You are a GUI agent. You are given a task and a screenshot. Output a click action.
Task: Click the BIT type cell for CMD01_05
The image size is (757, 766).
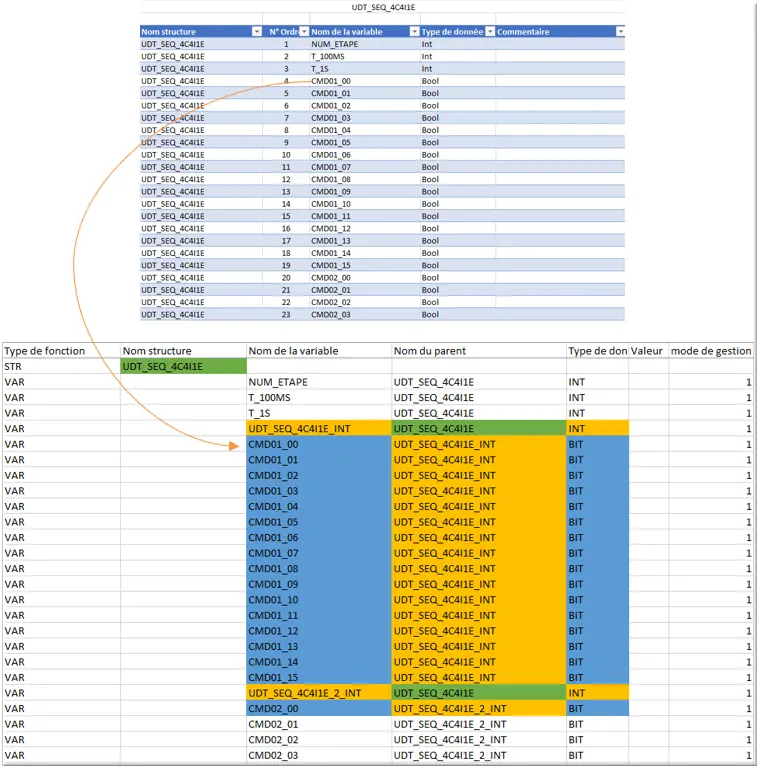tap(597, 522)
